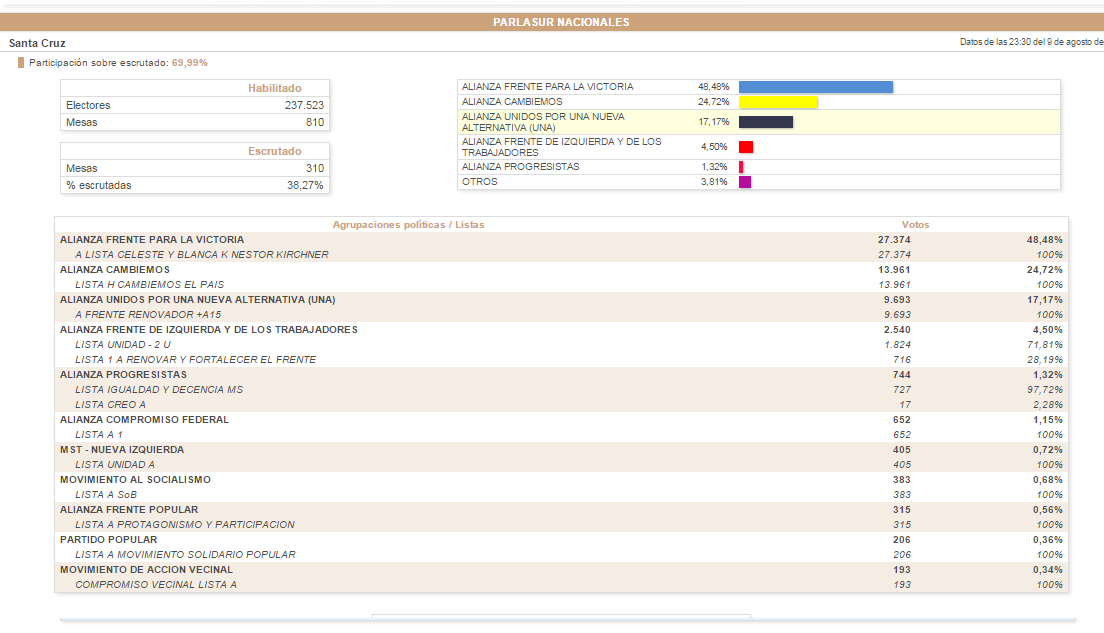The height and width of the screenshot is (633, 1104).
Task: Select ALIANZA UNIDOS POR UNA NUEVA ALTERNATIVA table row
Action: pos(561,299)
